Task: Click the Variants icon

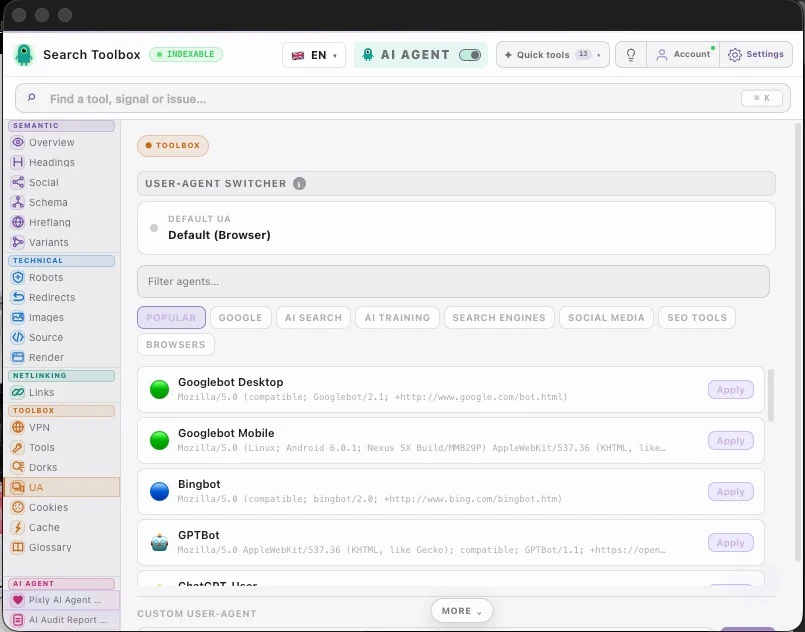Action: click(18, 242)
